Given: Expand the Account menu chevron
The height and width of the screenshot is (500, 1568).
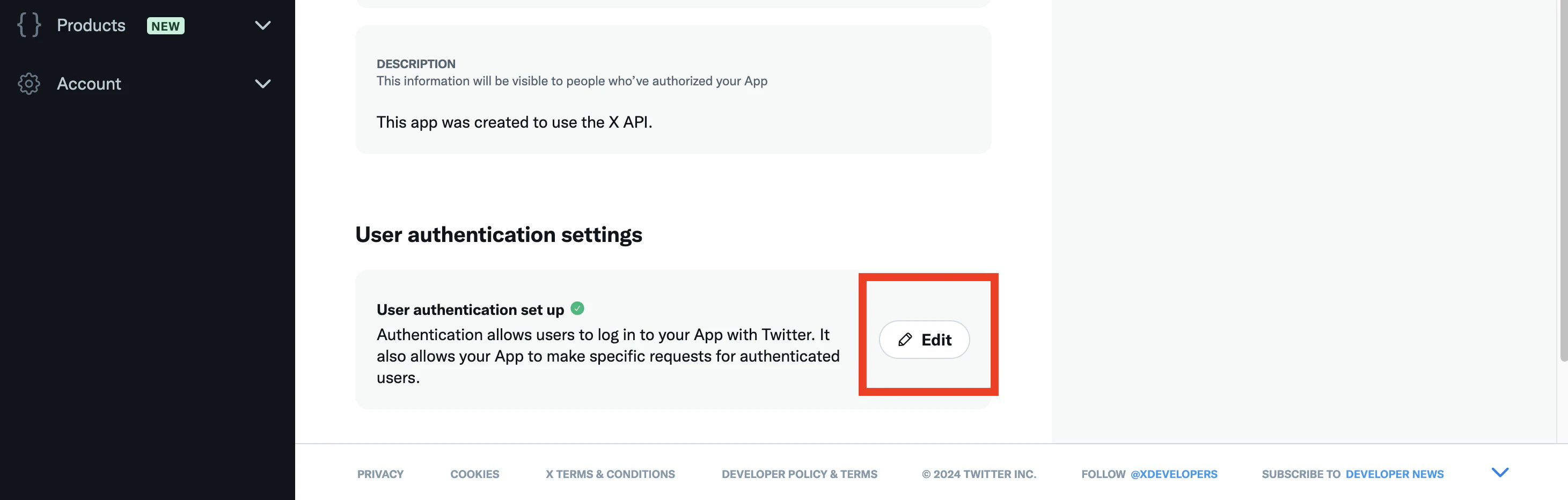Looking at the screenshot, I should point(262,84).
